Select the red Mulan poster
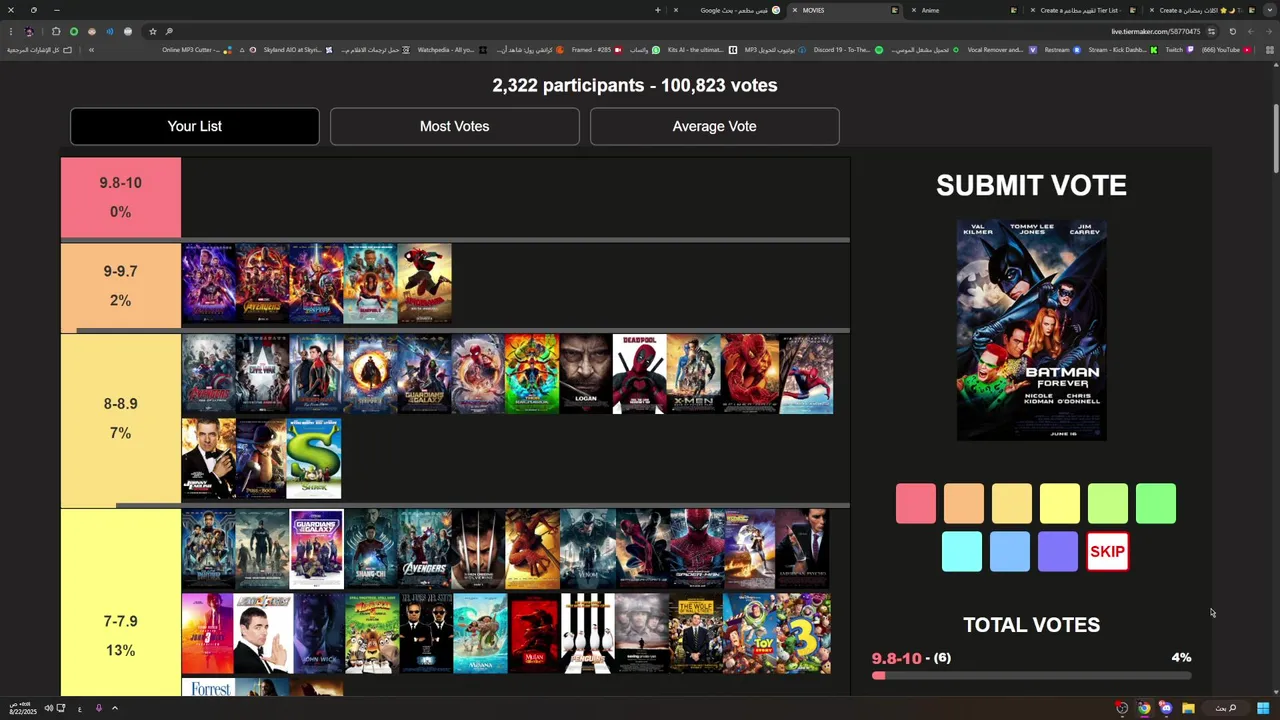The image size is (1280, 720). [534, 634]
